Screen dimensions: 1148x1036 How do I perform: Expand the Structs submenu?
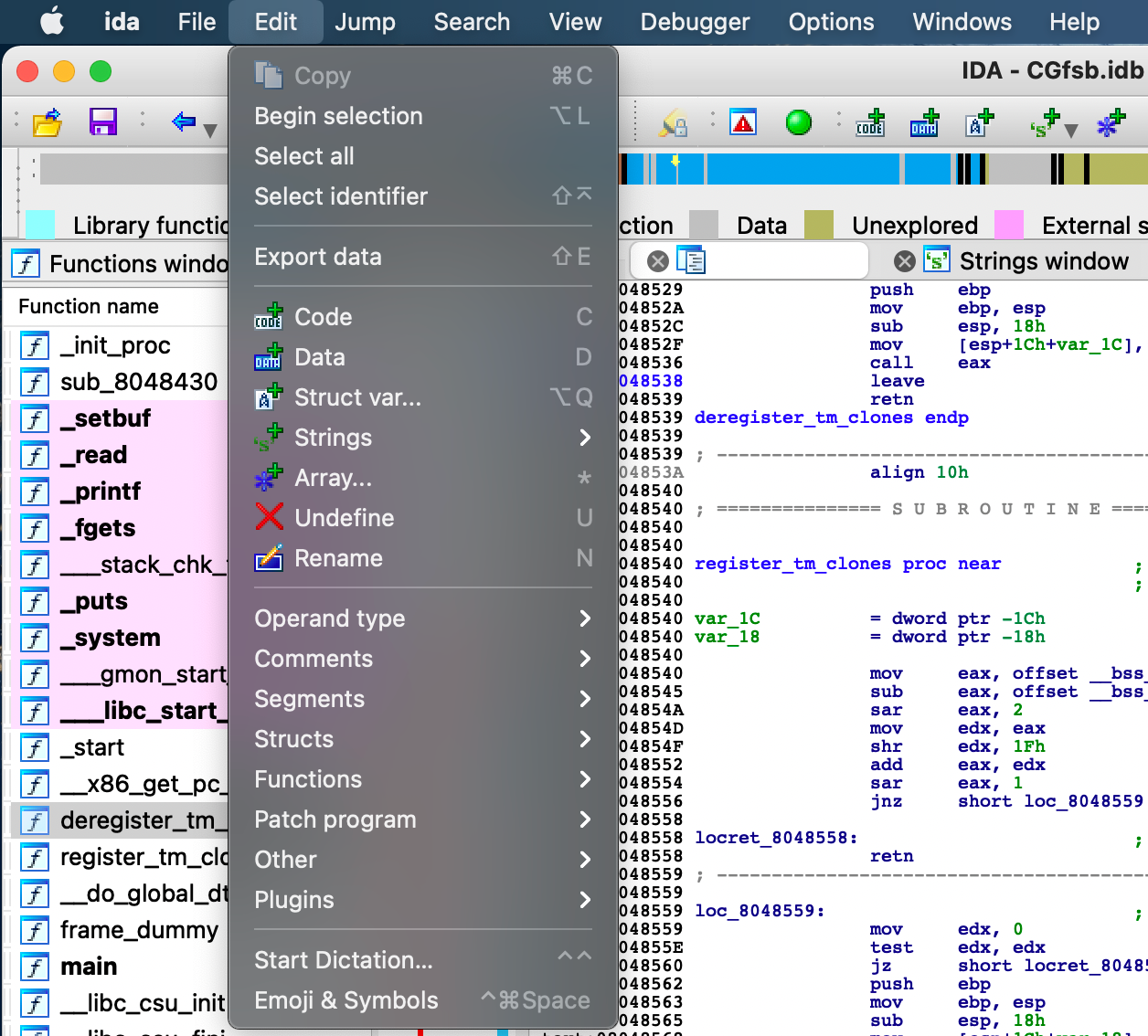pos(423,739)
